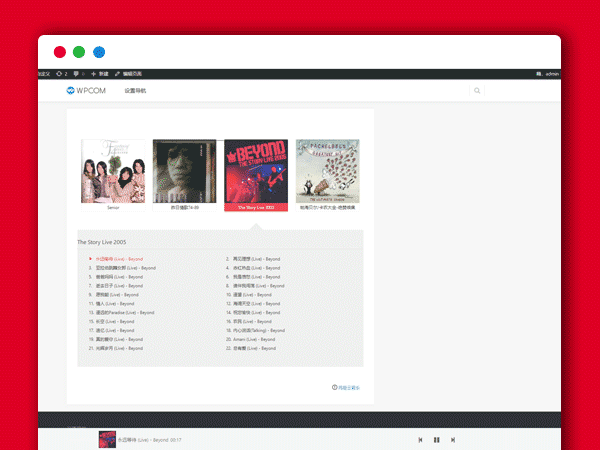Open the admin user menu
This screenshot has width=600, height=450.
coord(548,74)
